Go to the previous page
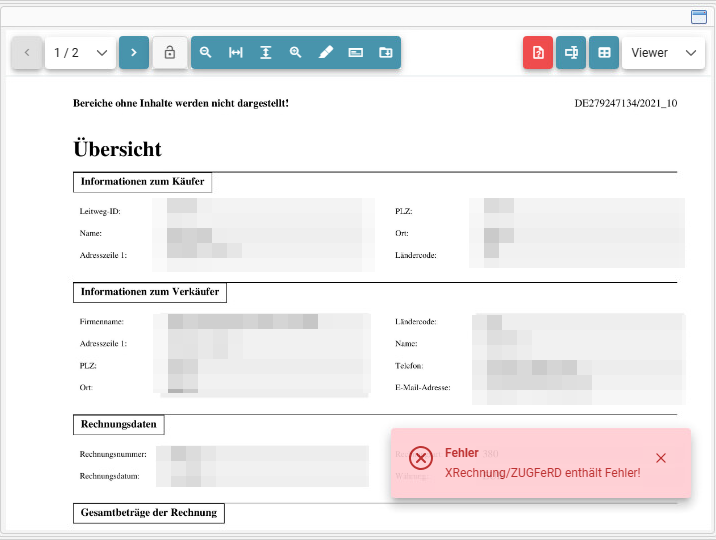Image resolution: width=716 pixels, height=540 pixels. coord(27,52)
